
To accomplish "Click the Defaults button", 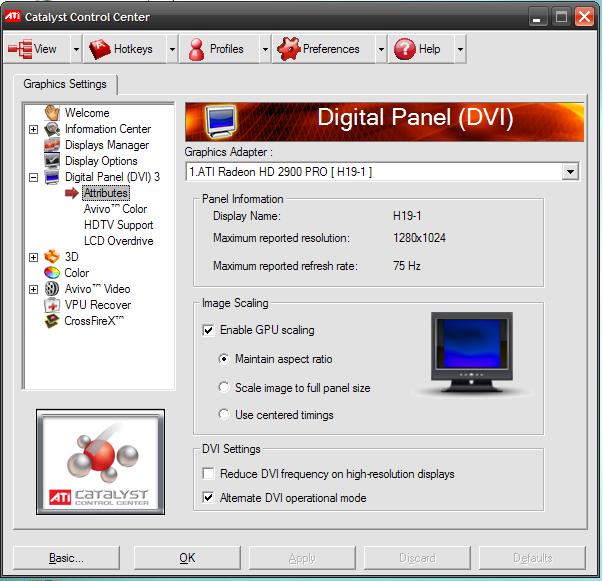I will point(532,558).
